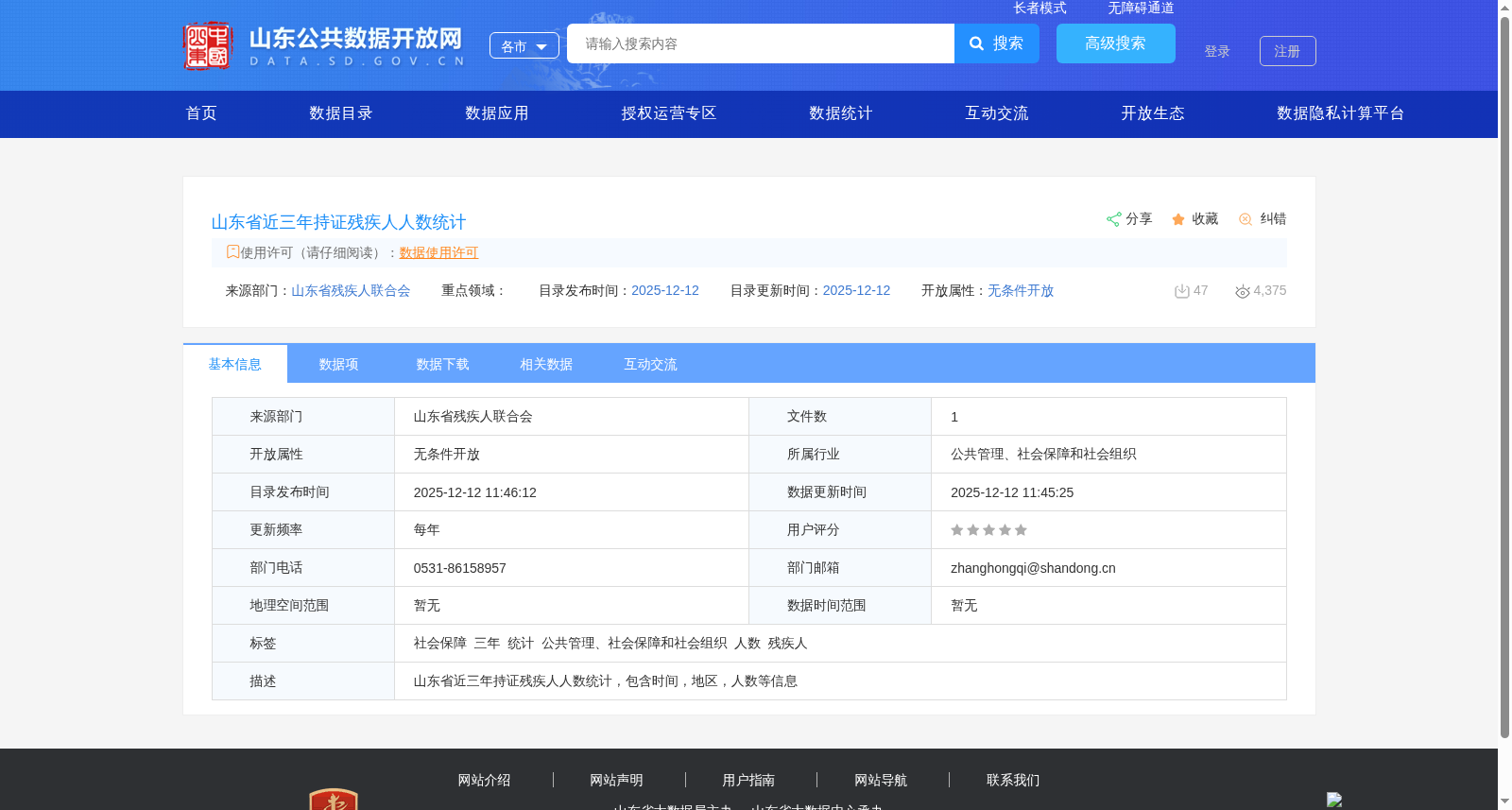Click the phone number 0531-86158957
Viewport: 1512px width, 810px height.
tap(460, 568)
